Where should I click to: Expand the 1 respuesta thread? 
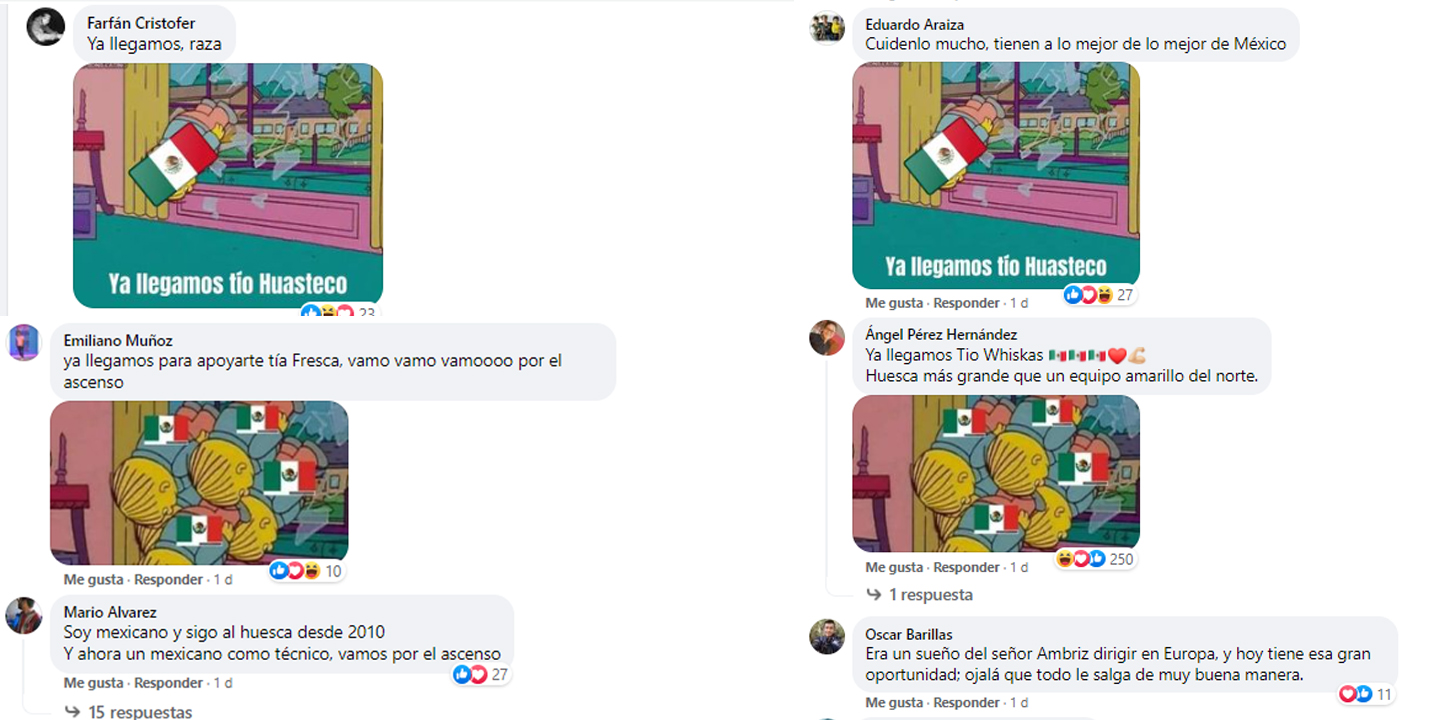[x=919, y=595]
